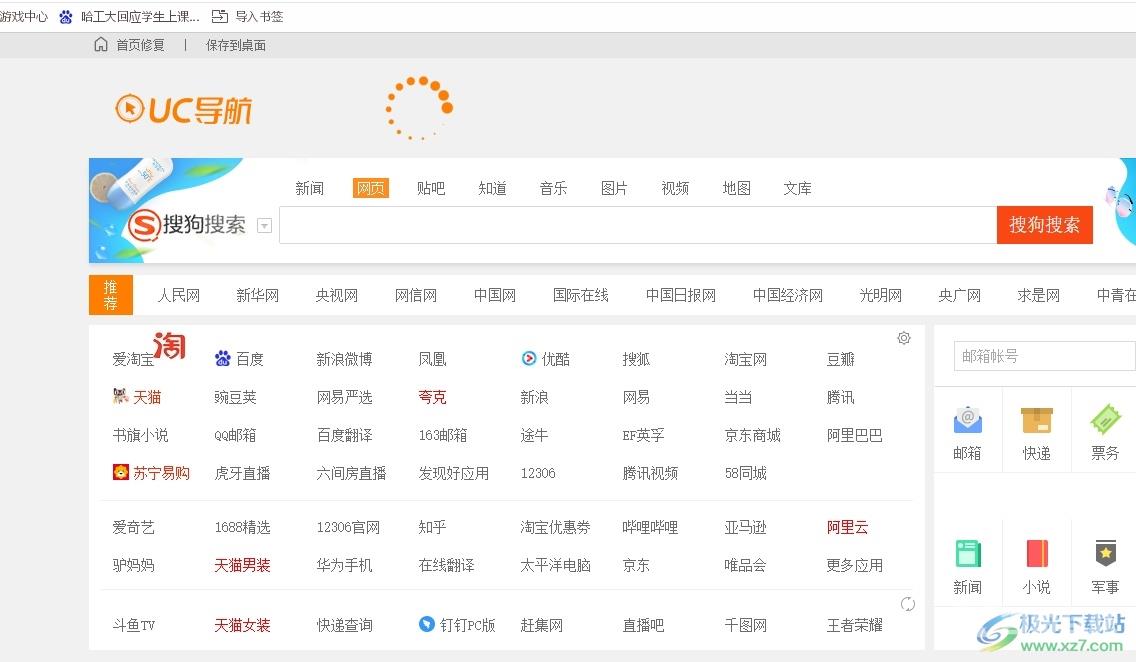Viewport: 1136px width, 662px height.
Task: Open the 58同城 link
Action: (x=746, y=473)
